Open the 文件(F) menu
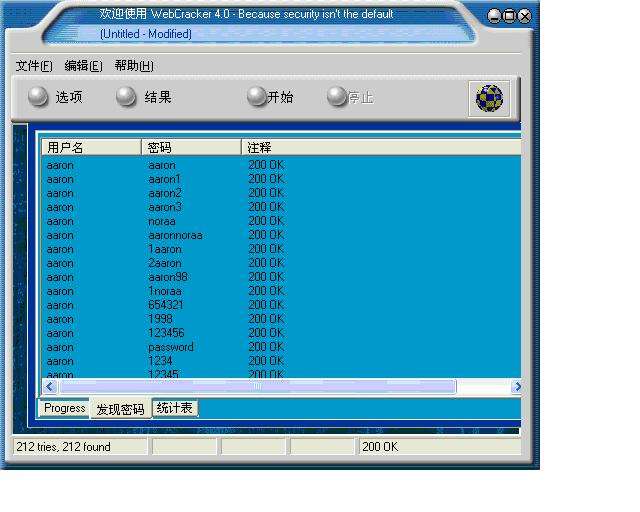Screen dimensions: 640x512 point(34,66)
